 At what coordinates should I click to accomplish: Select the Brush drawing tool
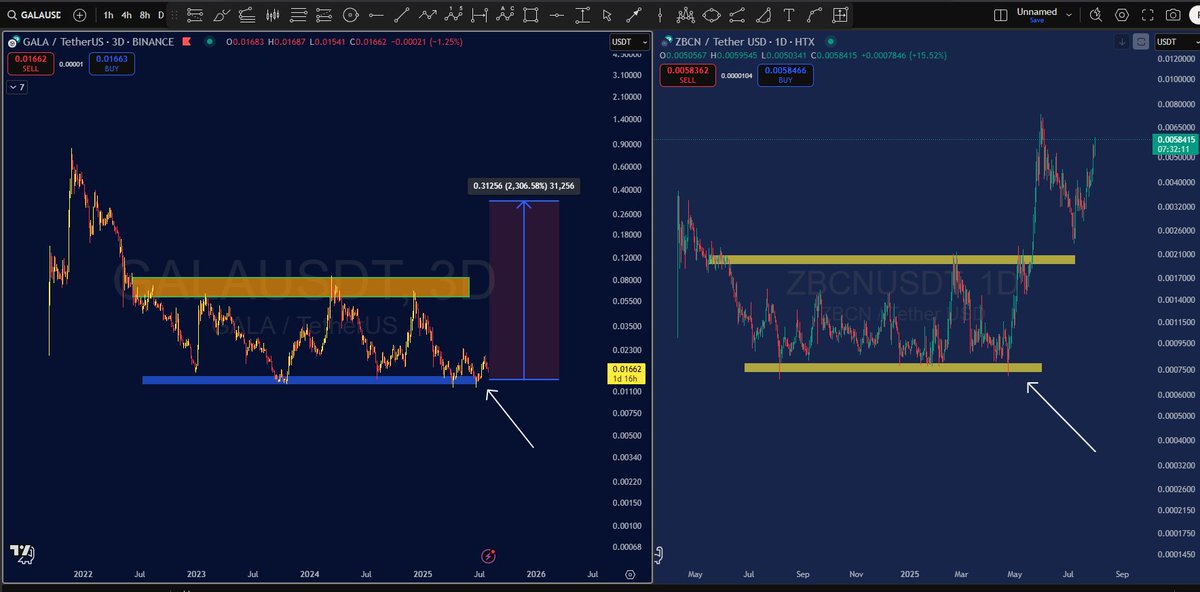tap(221, 15)
